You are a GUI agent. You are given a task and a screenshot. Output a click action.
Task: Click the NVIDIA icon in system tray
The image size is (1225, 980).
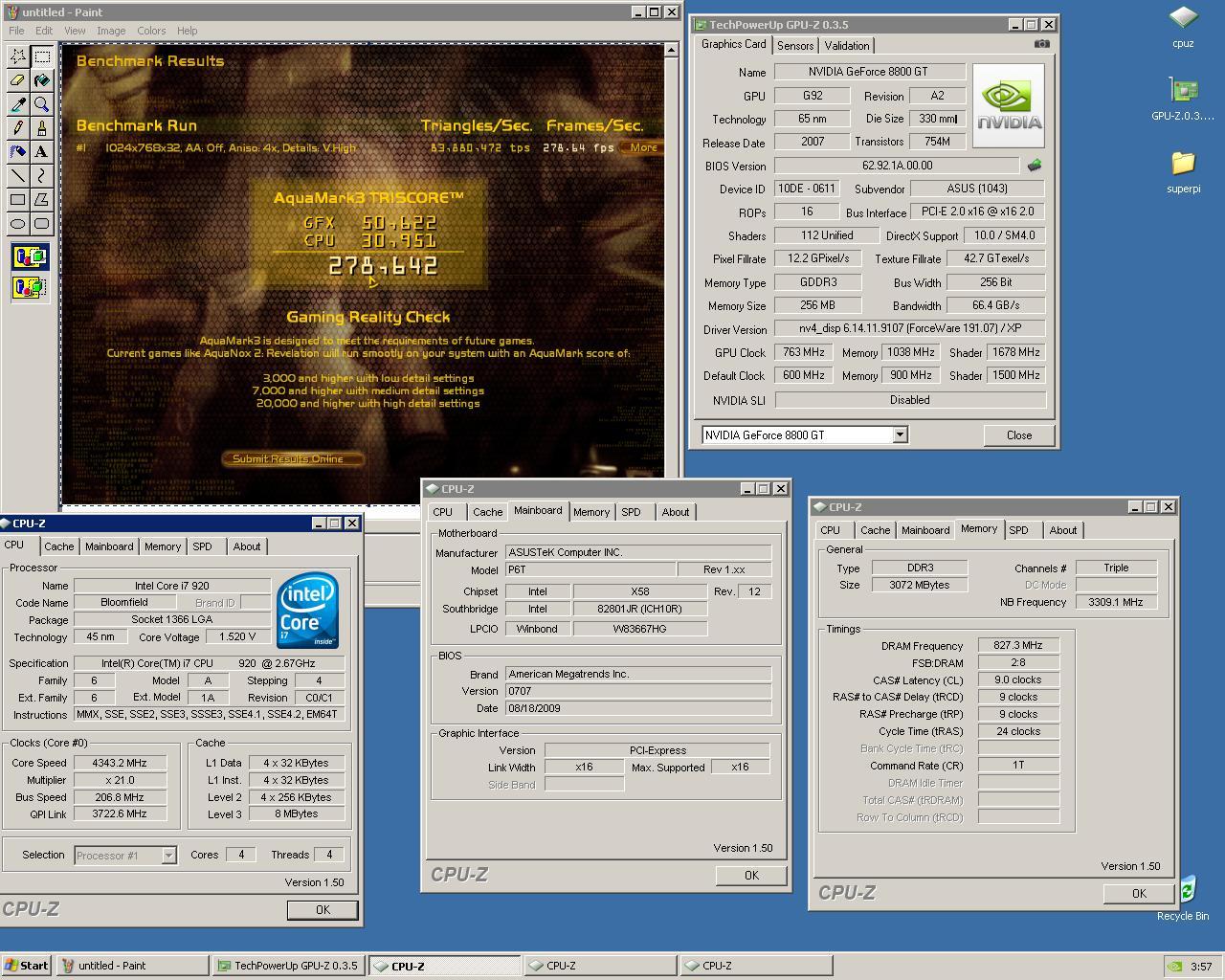1174,966
